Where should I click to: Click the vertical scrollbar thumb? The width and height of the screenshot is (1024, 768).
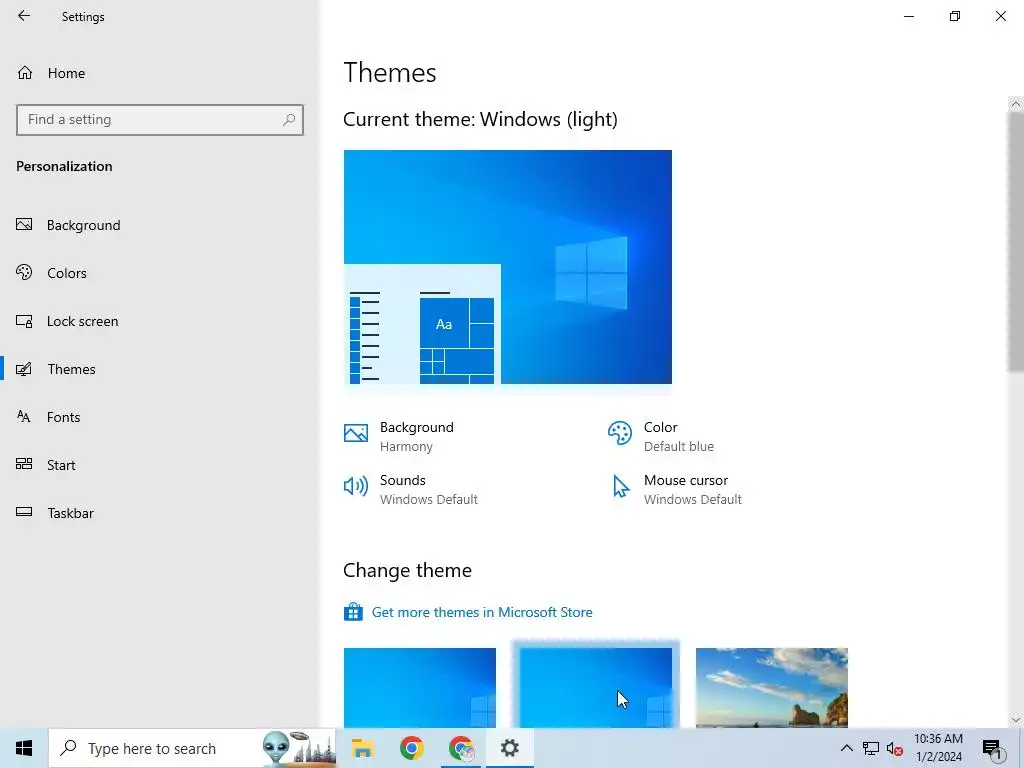coord(1016,241)
